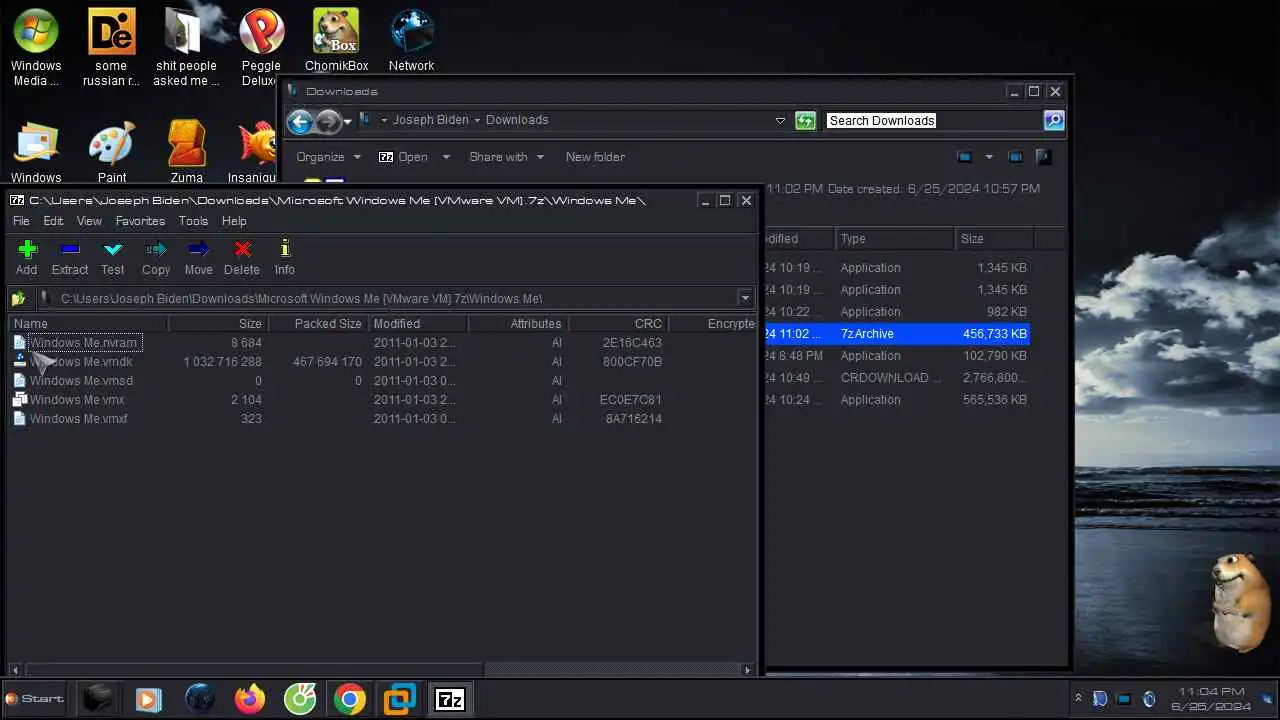The height and width of the screenshot is (720, 1280).
Task: Click the Move toolbar icon in 7-Zip
Action: (198, 257)
